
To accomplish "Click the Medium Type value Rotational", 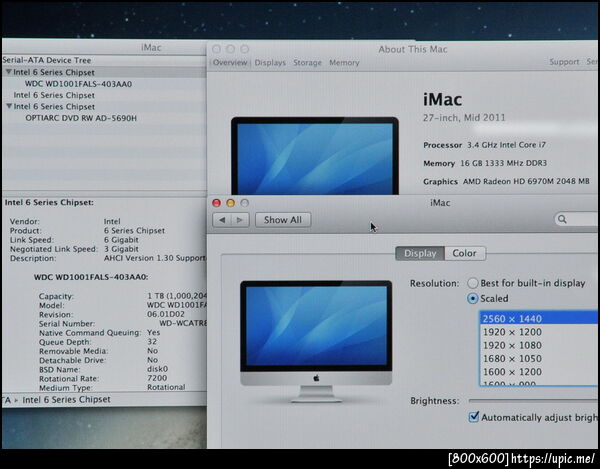I will [x=166, y=387].
